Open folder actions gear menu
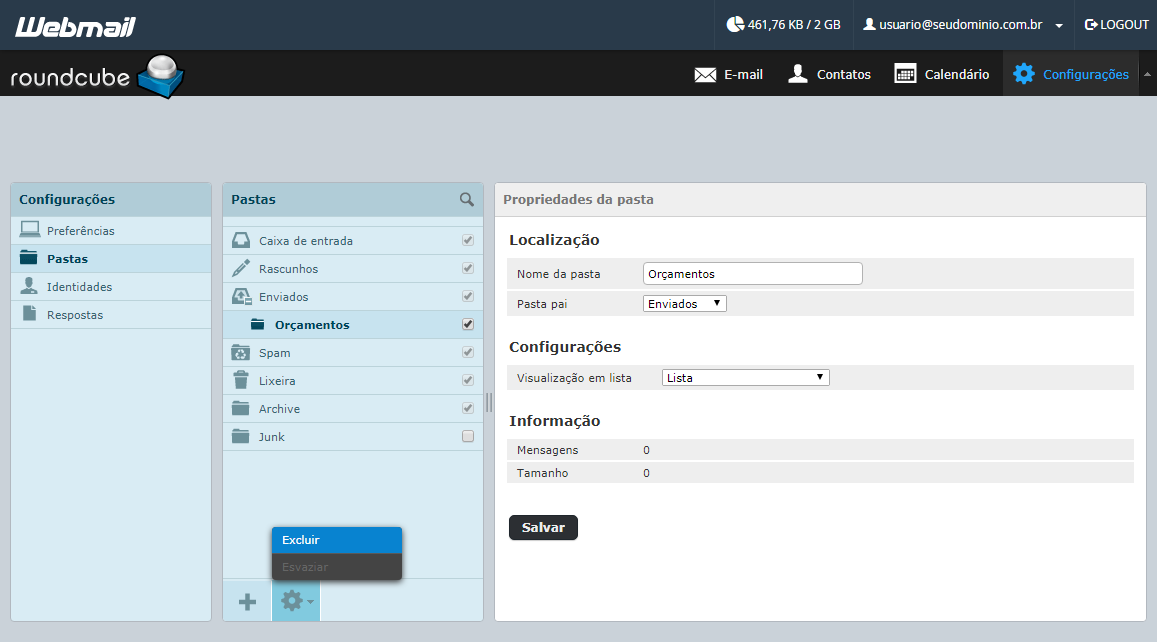This screenshot has width=1157, height=642. [296, 601]
